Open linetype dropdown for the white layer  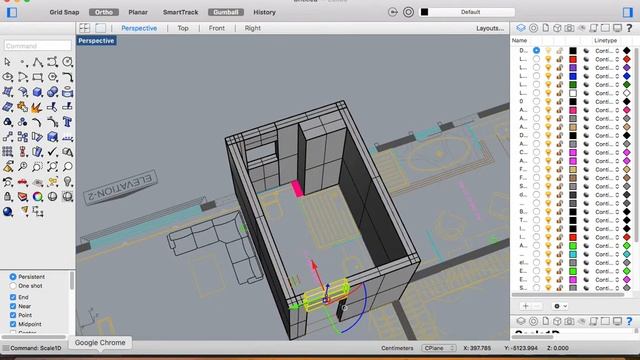607,93
